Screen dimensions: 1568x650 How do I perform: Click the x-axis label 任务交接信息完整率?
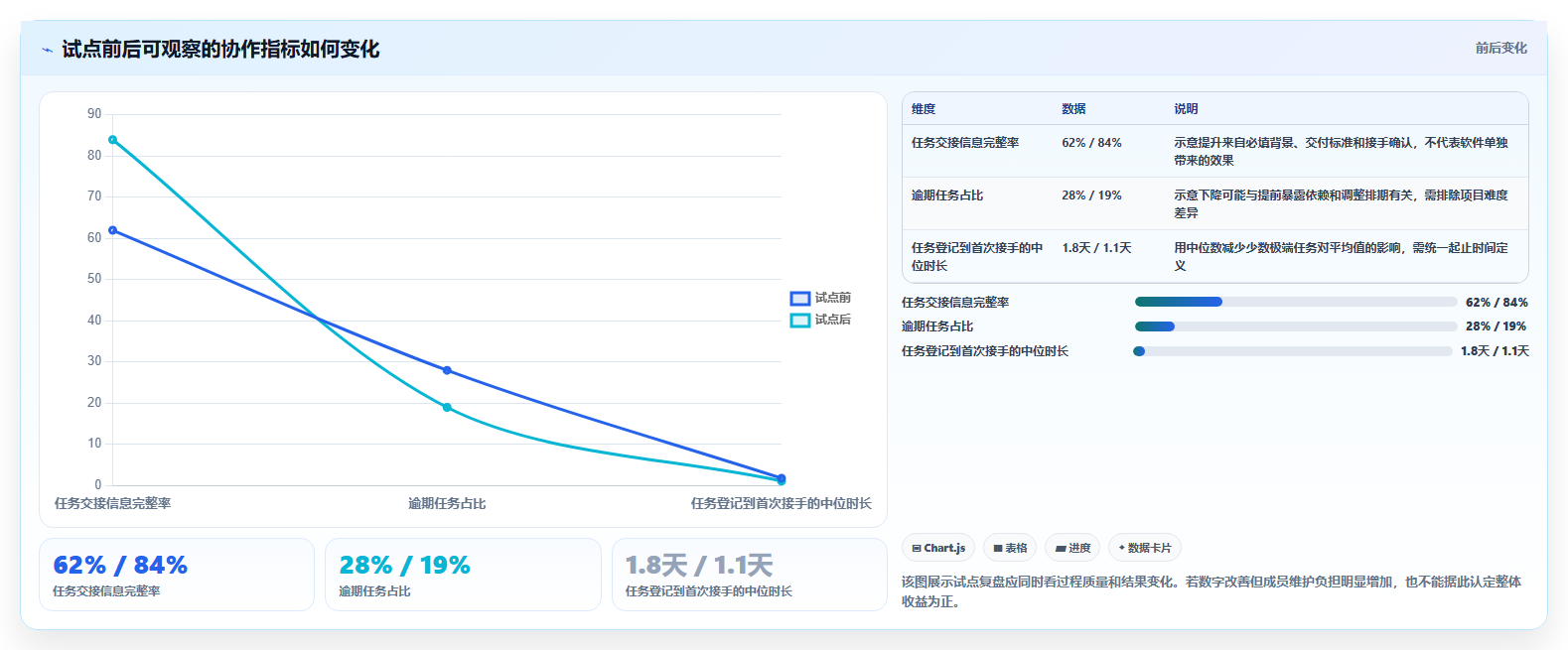click(x=113, y=504)
